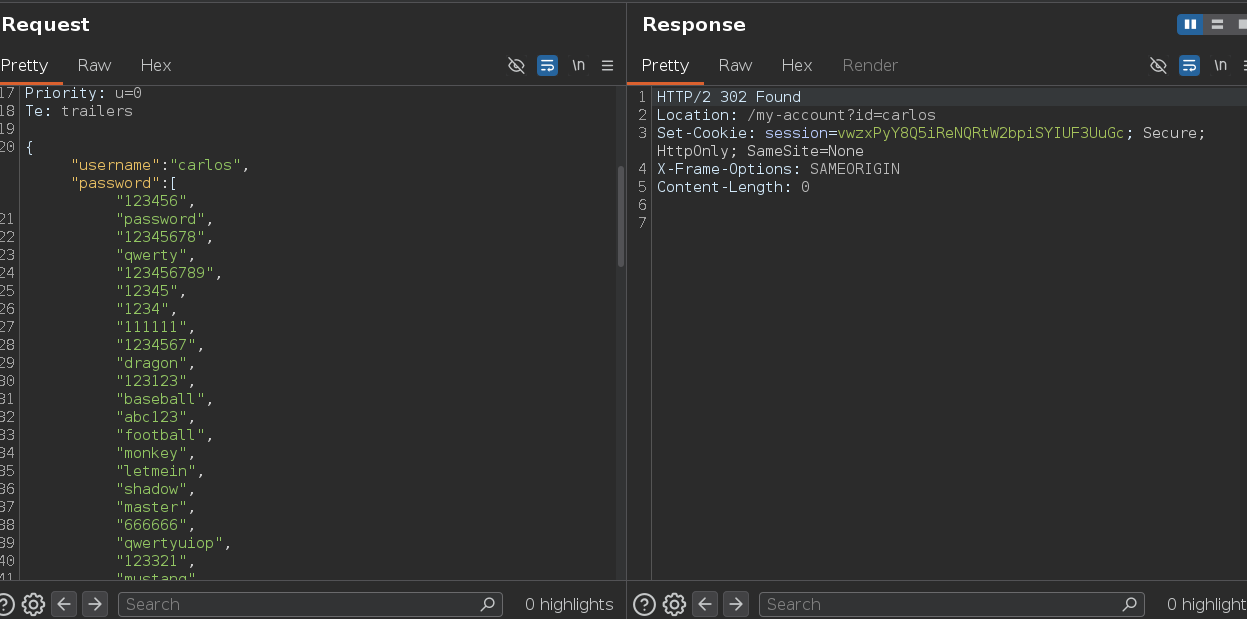The width and height of the screenshot is (1247, 619).
Task: Select side-by-side layout view icon
Action: pos(1190,24)
